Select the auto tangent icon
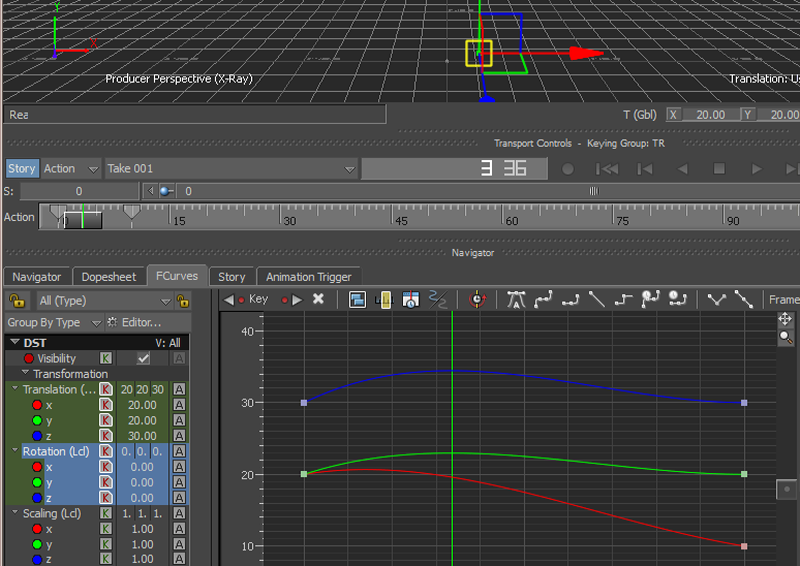800x566 pixels. (516, 299)
